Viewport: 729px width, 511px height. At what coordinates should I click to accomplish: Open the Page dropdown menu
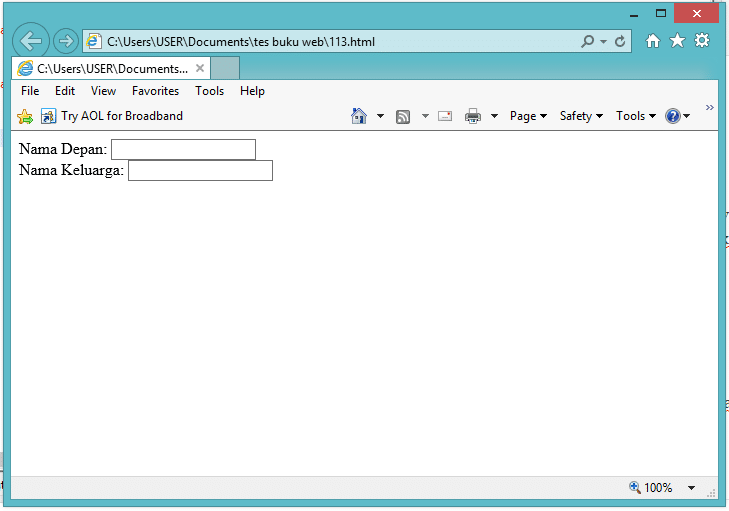click(528, 116)
